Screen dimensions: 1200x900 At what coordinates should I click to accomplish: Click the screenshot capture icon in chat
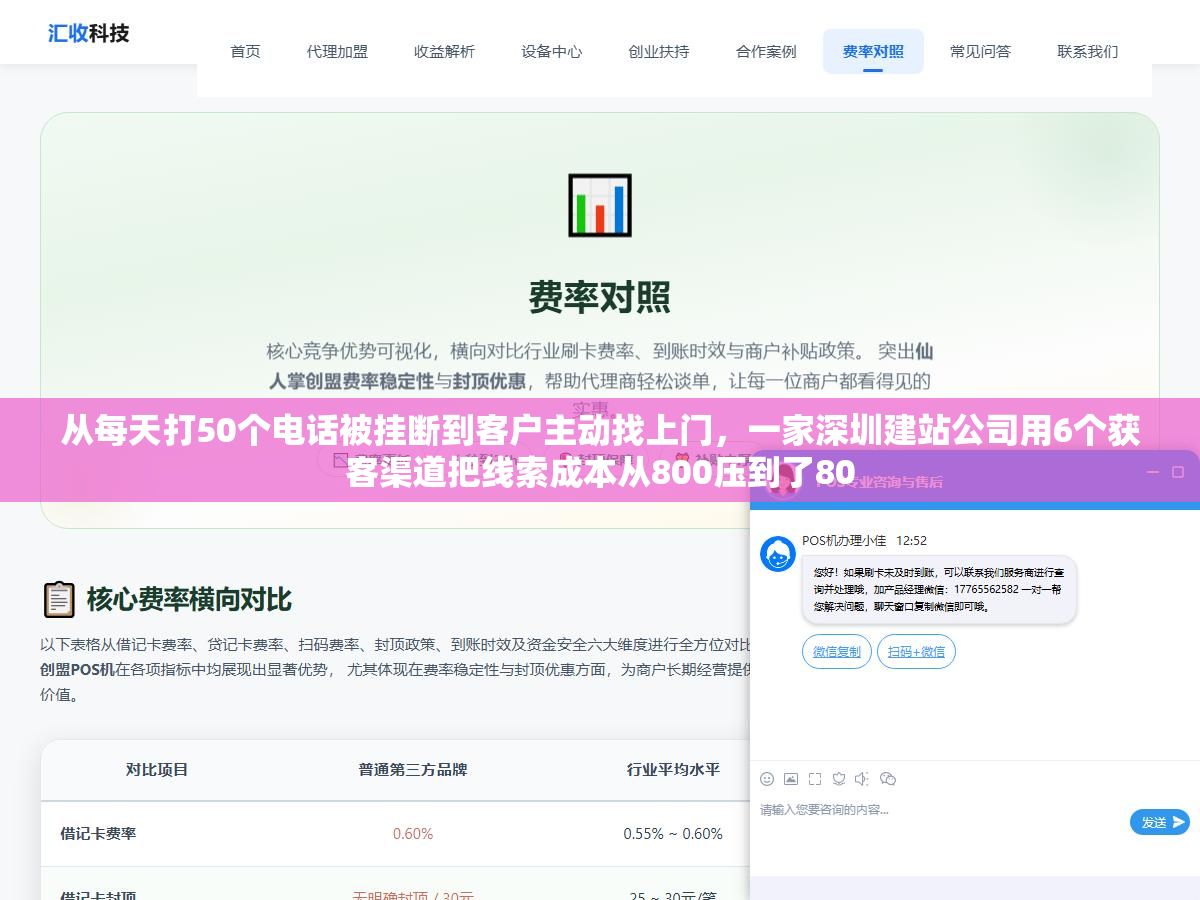[x=815, y=778]
